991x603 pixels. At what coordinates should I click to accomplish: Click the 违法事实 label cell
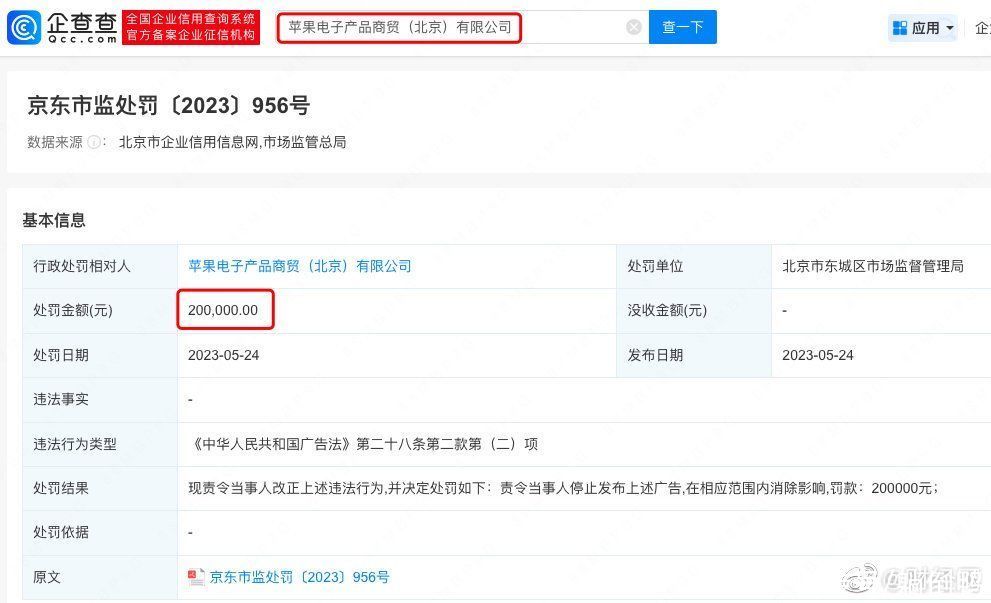pyautogui.click(x=100, y=399)
